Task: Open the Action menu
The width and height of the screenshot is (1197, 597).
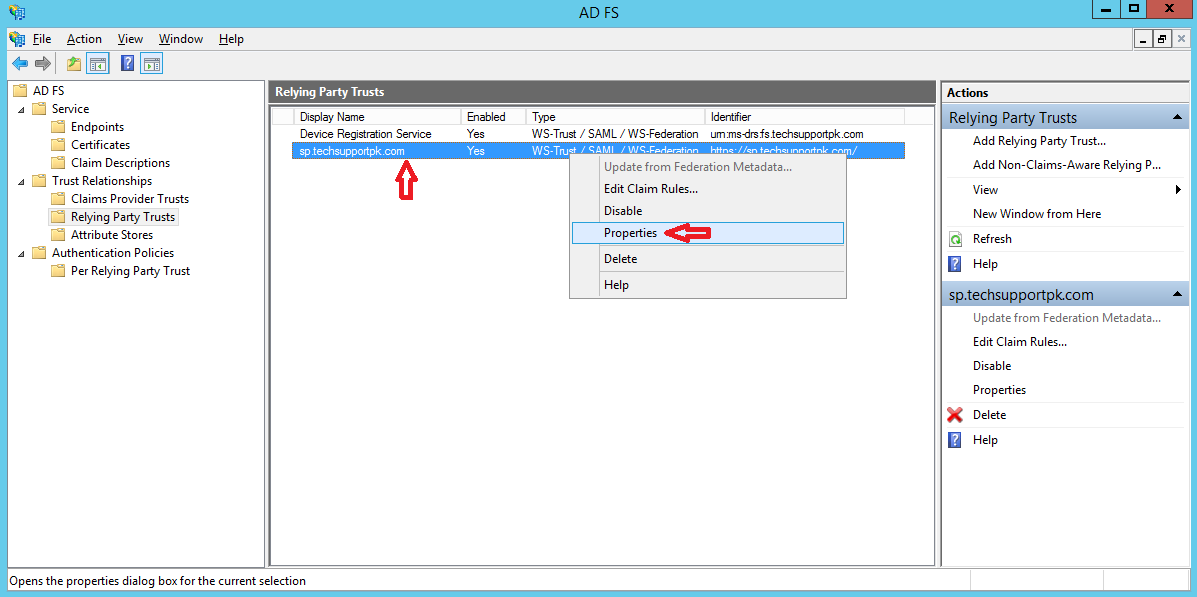Action: (84, 38)
